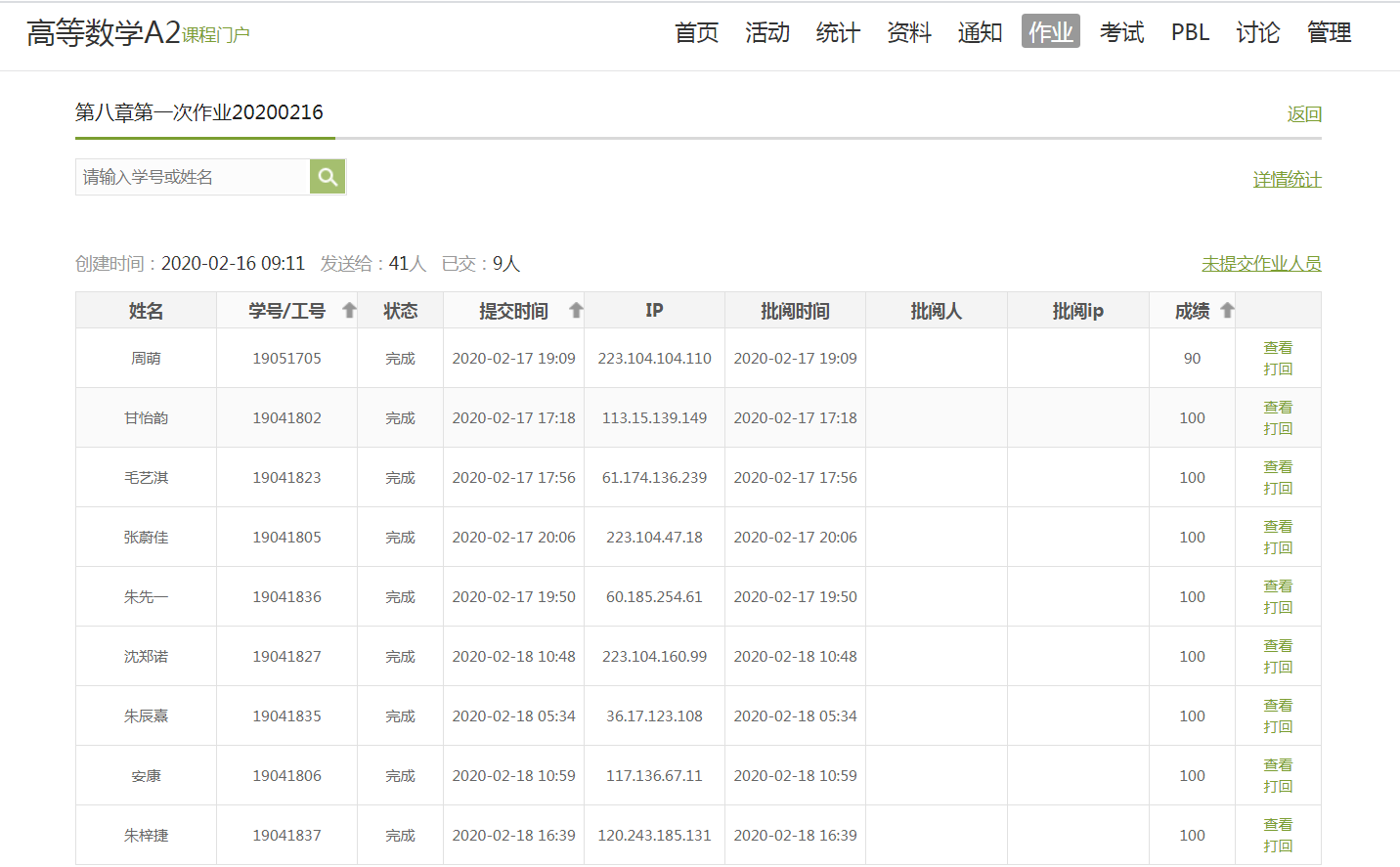Click the 返回 link
This screenshot has width=1400, height=867.
coord(1304,114)
